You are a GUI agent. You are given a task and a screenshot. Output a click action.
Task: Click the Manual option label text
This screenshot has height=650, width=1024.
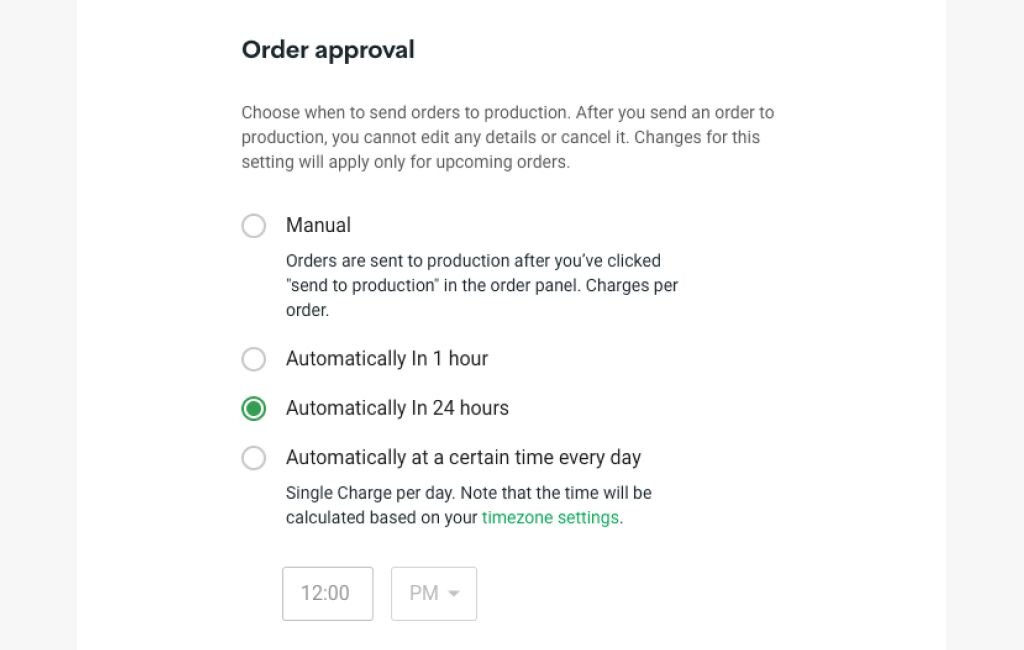[318, 226]
